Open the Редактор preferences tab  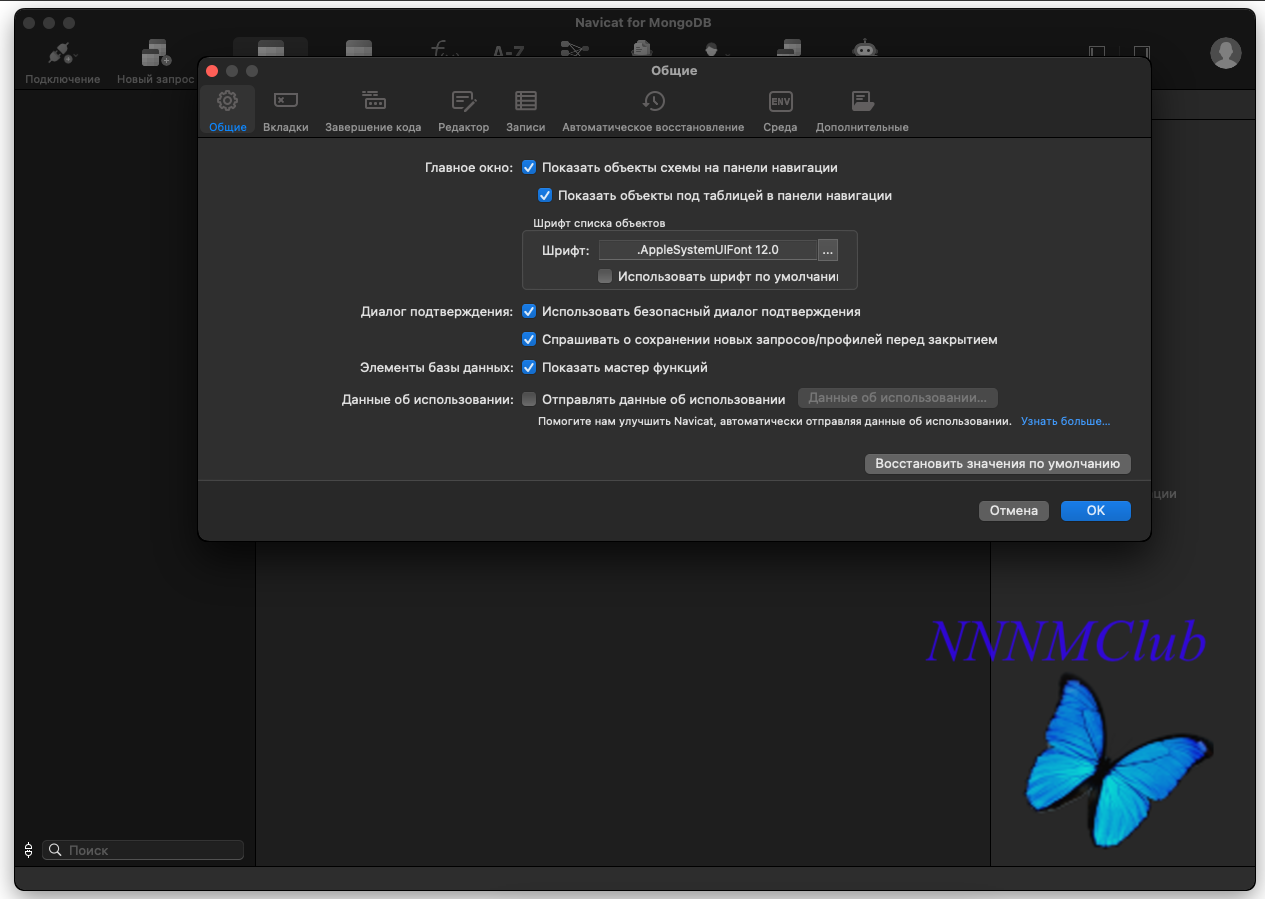pos(463,111)
